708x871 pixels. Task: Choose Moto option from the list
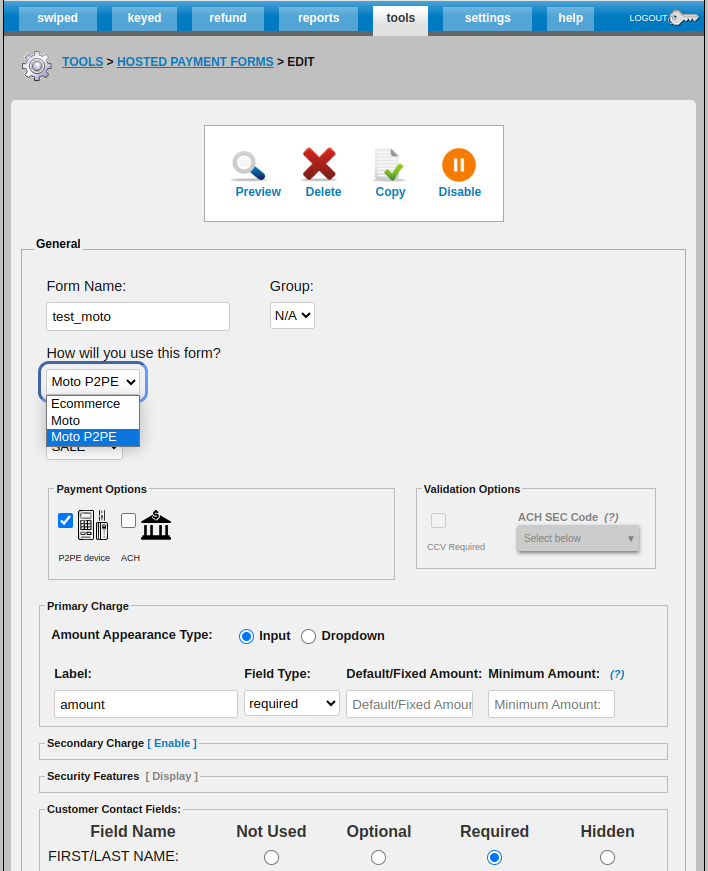[x=93, y=421]
